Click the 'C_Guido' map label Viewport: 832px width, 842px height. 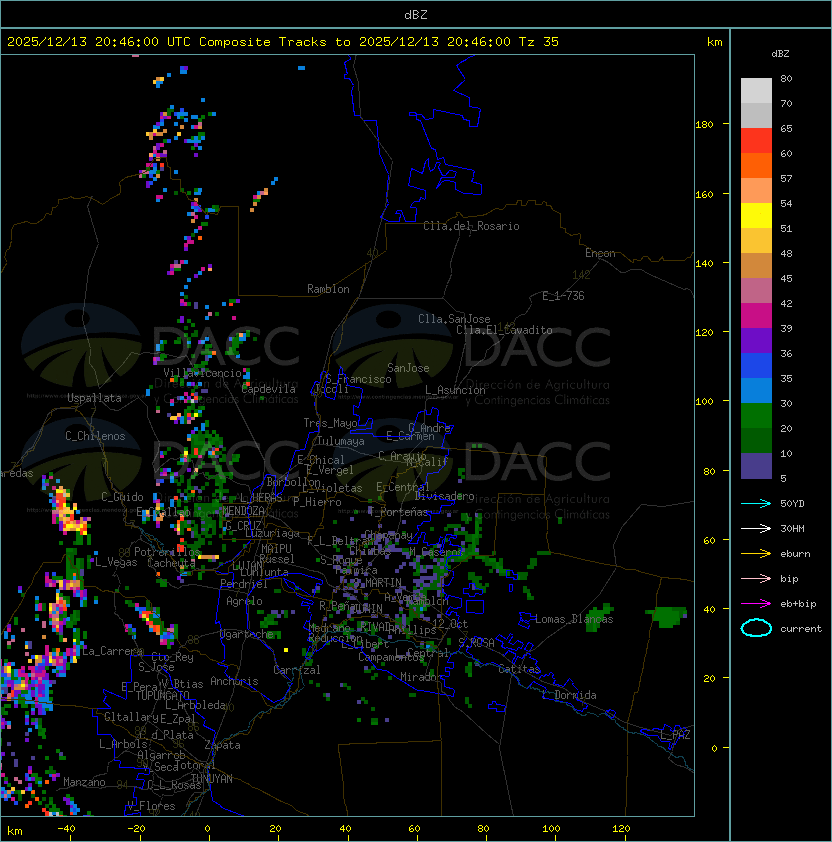(122, 497)
